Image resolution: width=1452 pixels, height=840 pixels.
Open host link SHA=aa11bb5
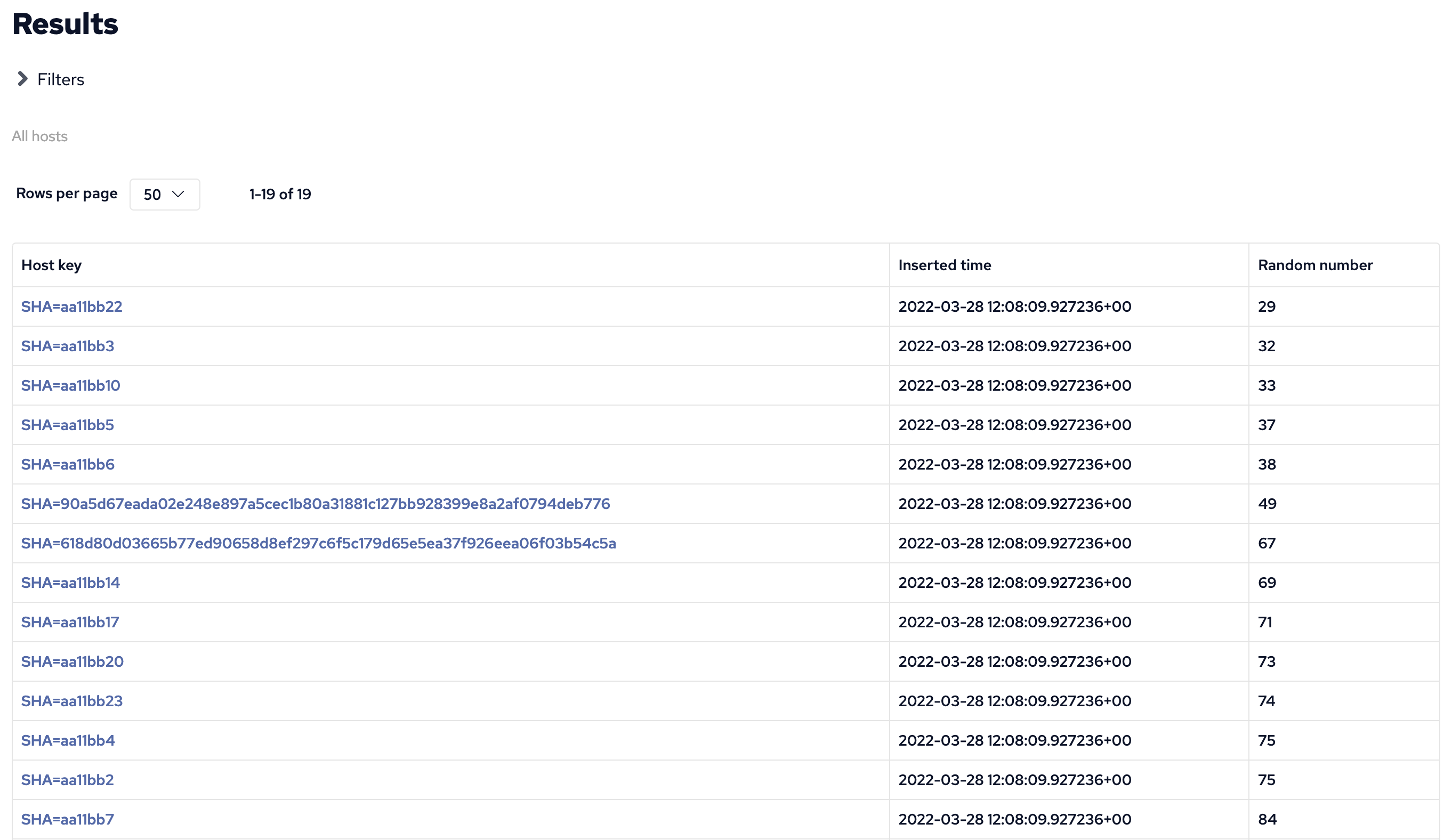(x=67, y=425)
